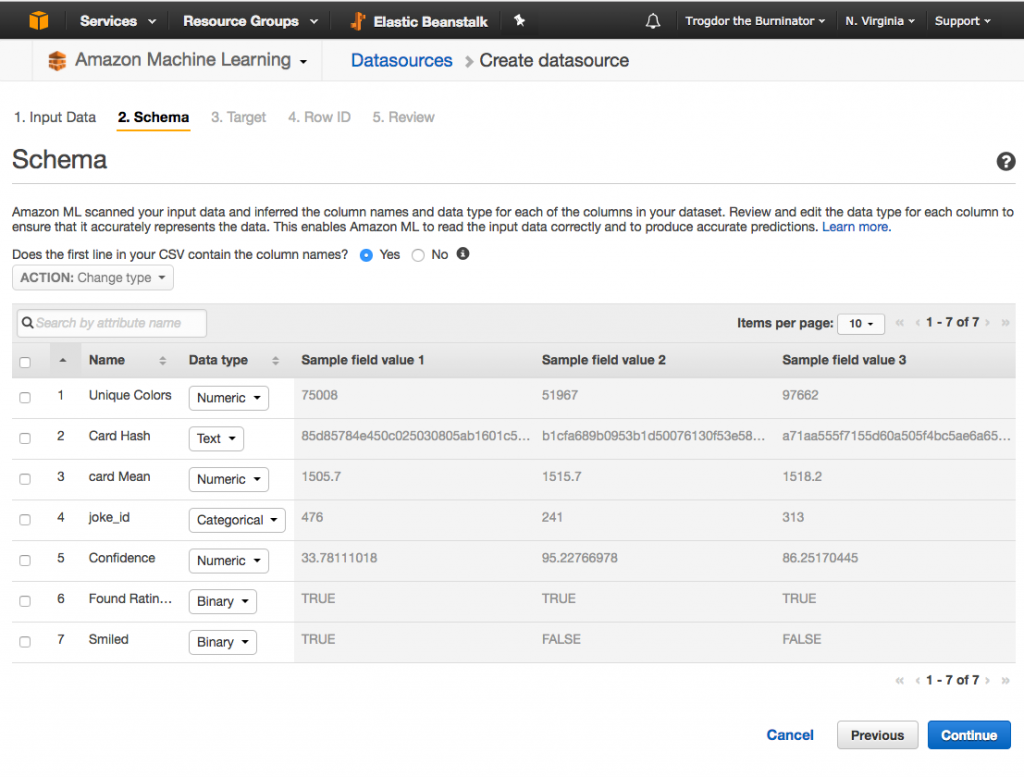
Task: Check the Confidence row checkbox
Action: (25, 560)
